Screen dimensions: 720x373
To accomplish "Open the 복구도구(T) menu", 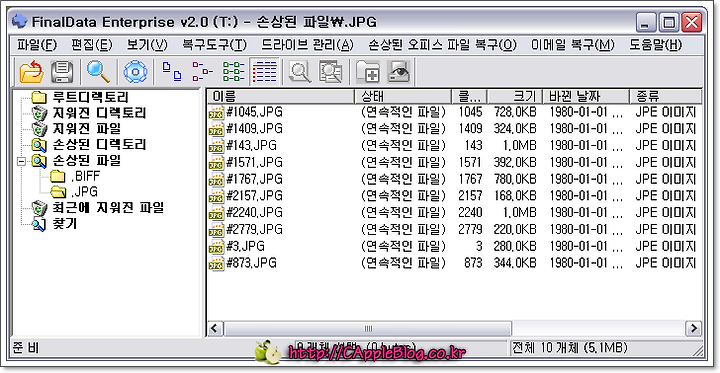I will [x=214, y=45].
